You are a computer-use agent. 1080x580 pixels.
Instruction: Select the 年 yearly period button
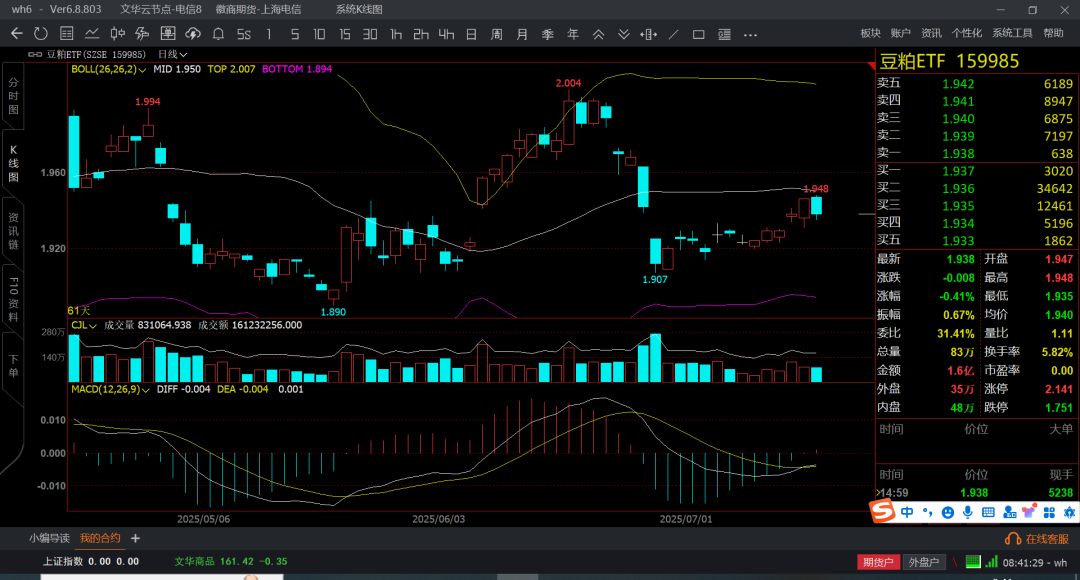coord(572,34)
